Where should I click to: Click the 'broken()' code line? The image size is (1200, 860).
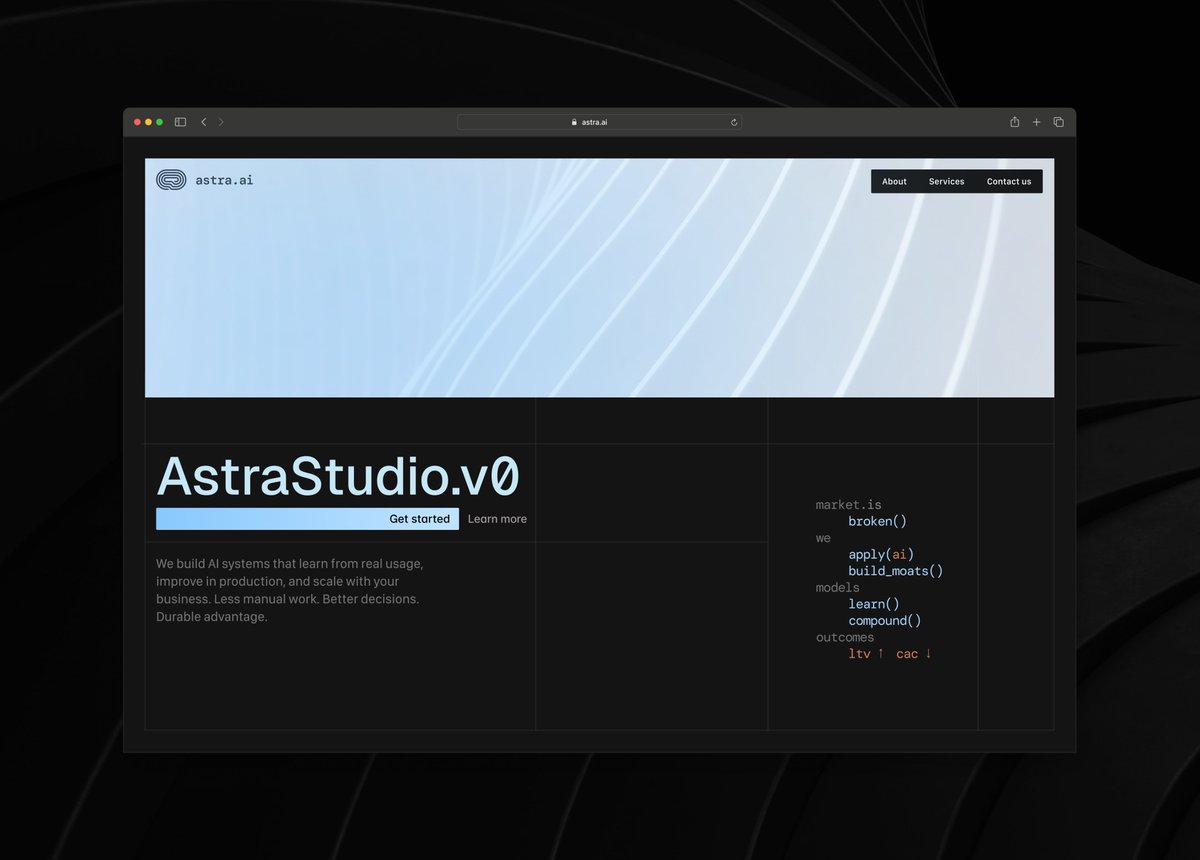click(x=878, y=521)
